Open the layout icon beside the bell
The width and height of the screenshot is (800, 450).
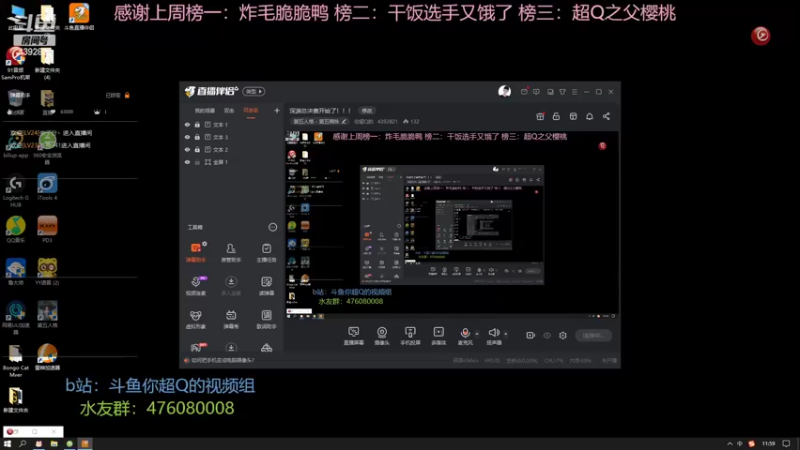coord(573,116)
